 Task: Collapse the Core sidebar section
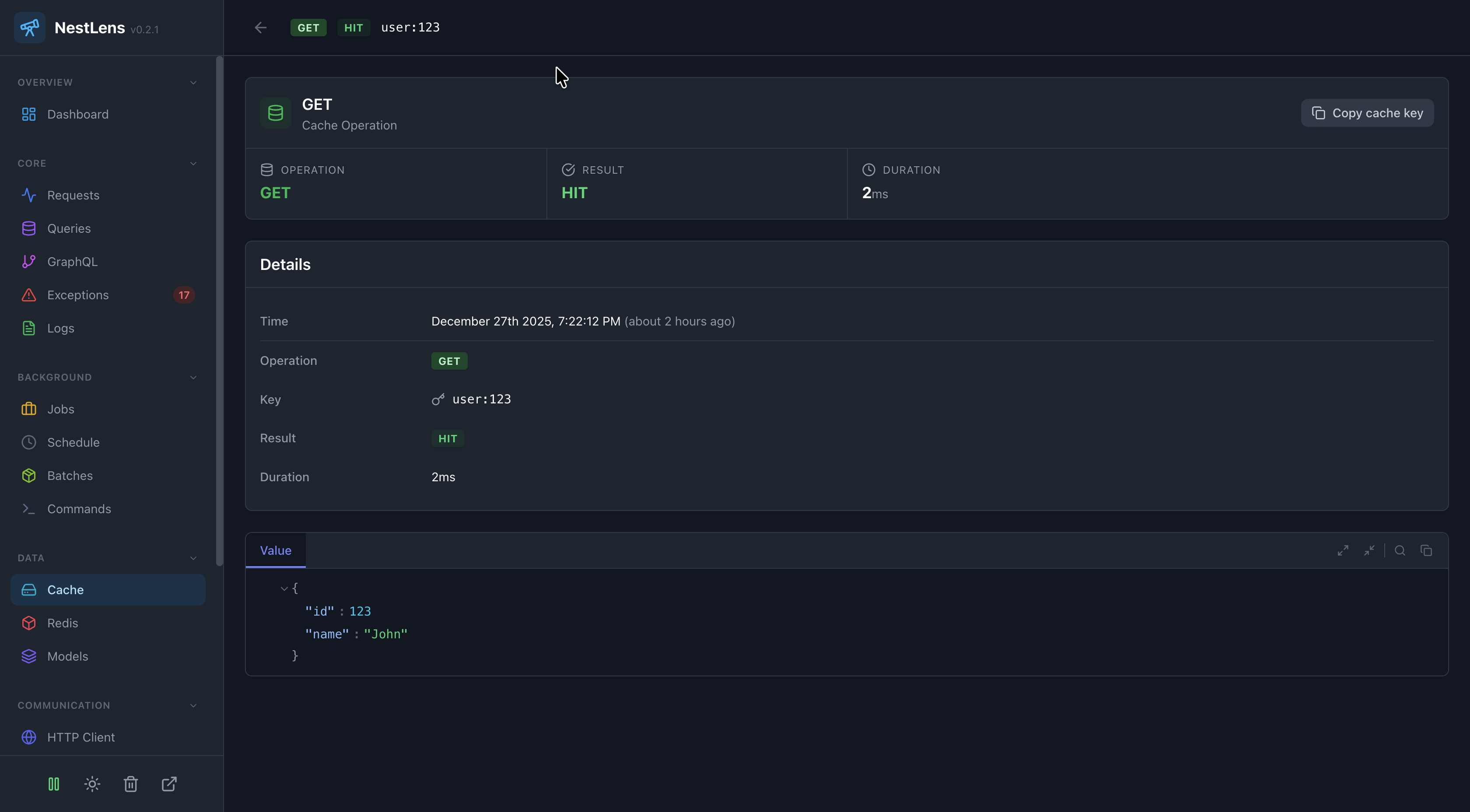(193, 164)
